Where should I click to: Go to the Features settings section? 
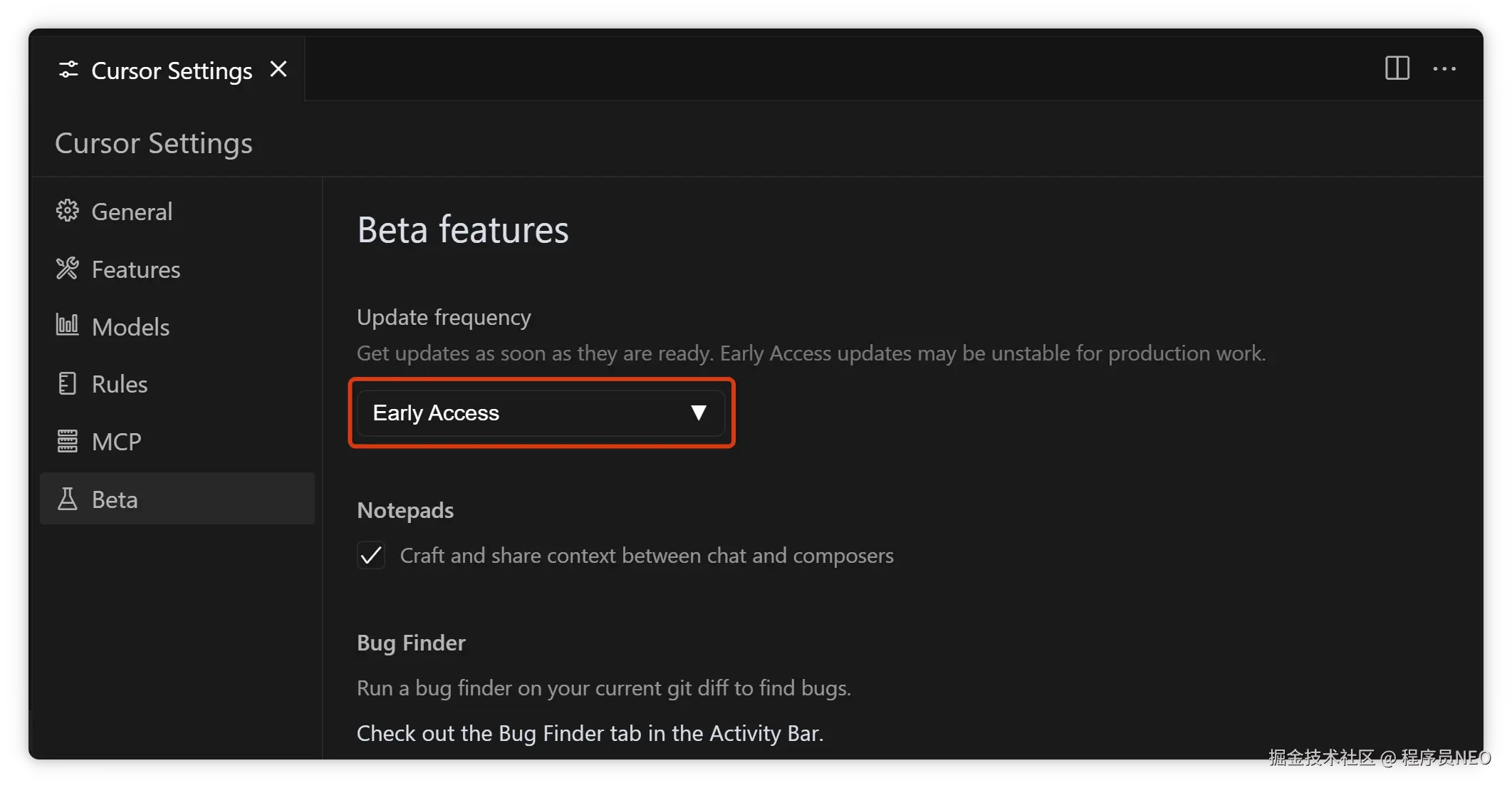[x=136, y=269]
